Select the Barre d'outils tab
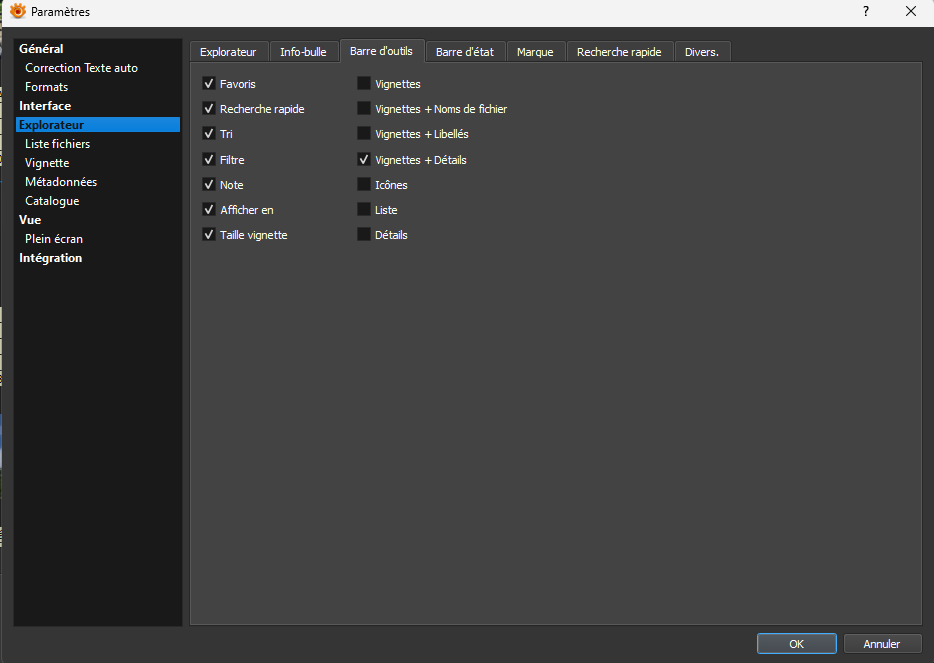This screenshot has width=934, height=663. coord(381,51)
